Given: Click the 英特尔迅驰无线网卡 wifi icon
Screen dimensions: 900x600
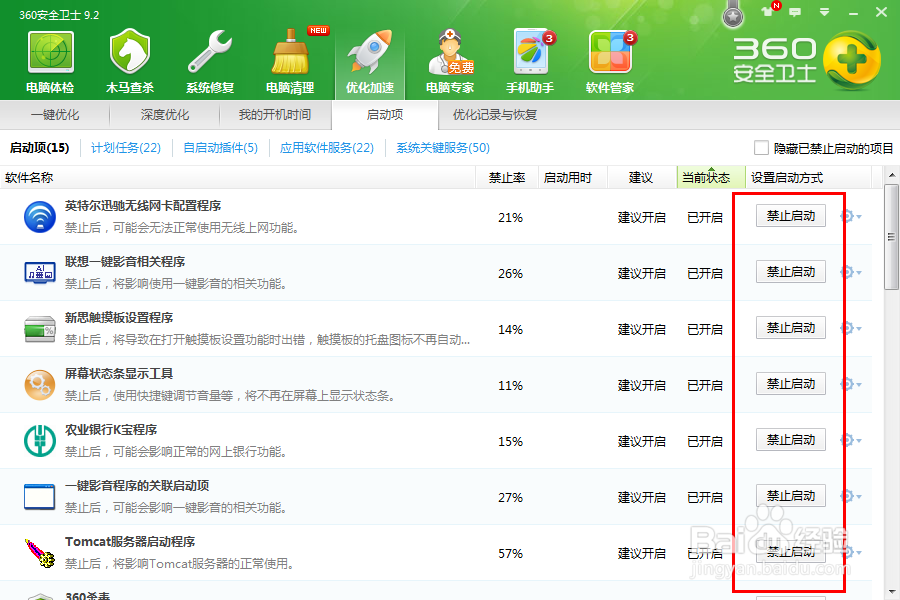Looking at the screenshot, I should (40, 217).
